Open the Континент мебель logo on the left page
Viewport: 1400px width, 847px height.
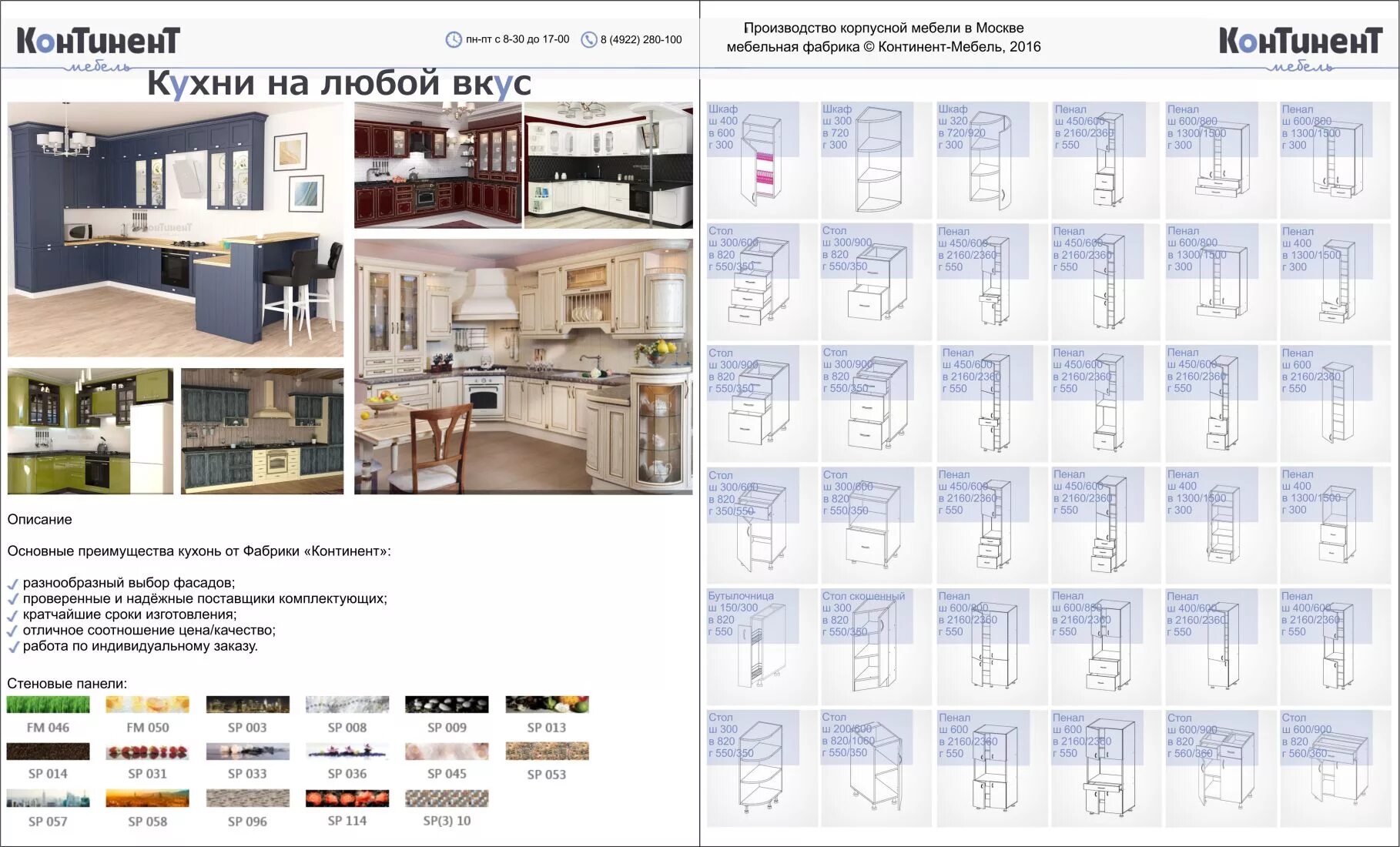click(99, 49)
